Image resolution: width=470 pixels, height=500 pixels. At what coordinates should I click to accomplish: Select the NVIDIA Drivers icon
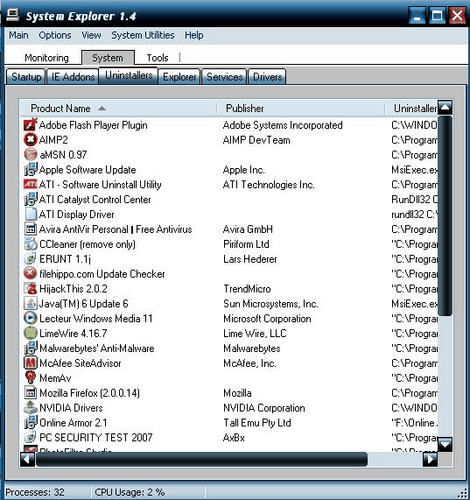coord(30,407)
